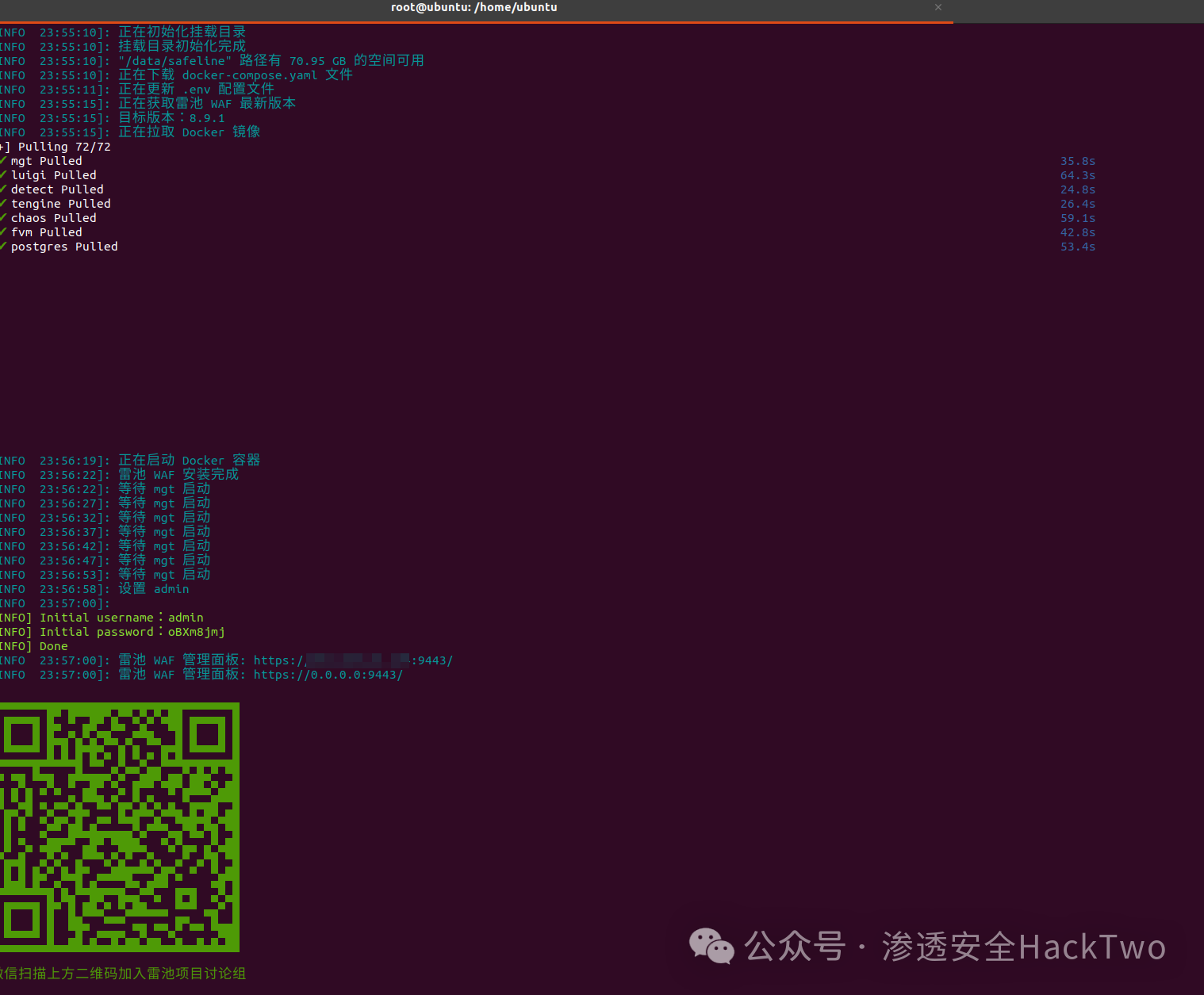Click the initial username admin value
Screen dimensions: 1204x995
(186, 618)
